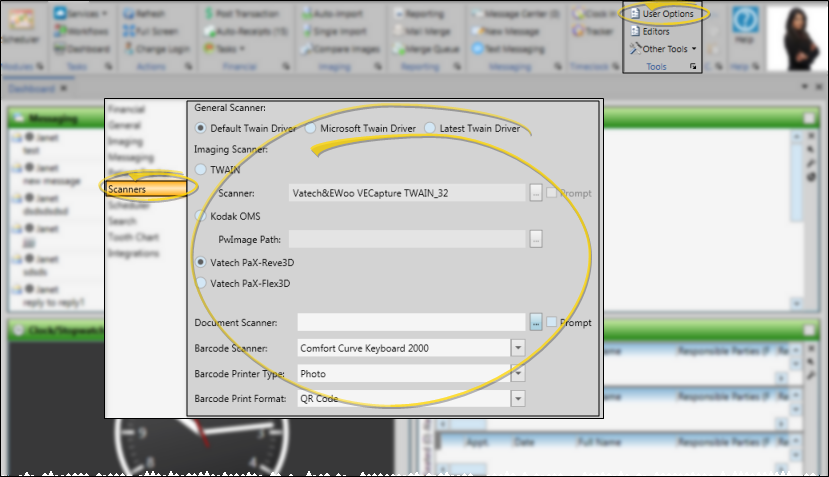
Task: Open Financial in the options list
Action: (x=126, y=109)
